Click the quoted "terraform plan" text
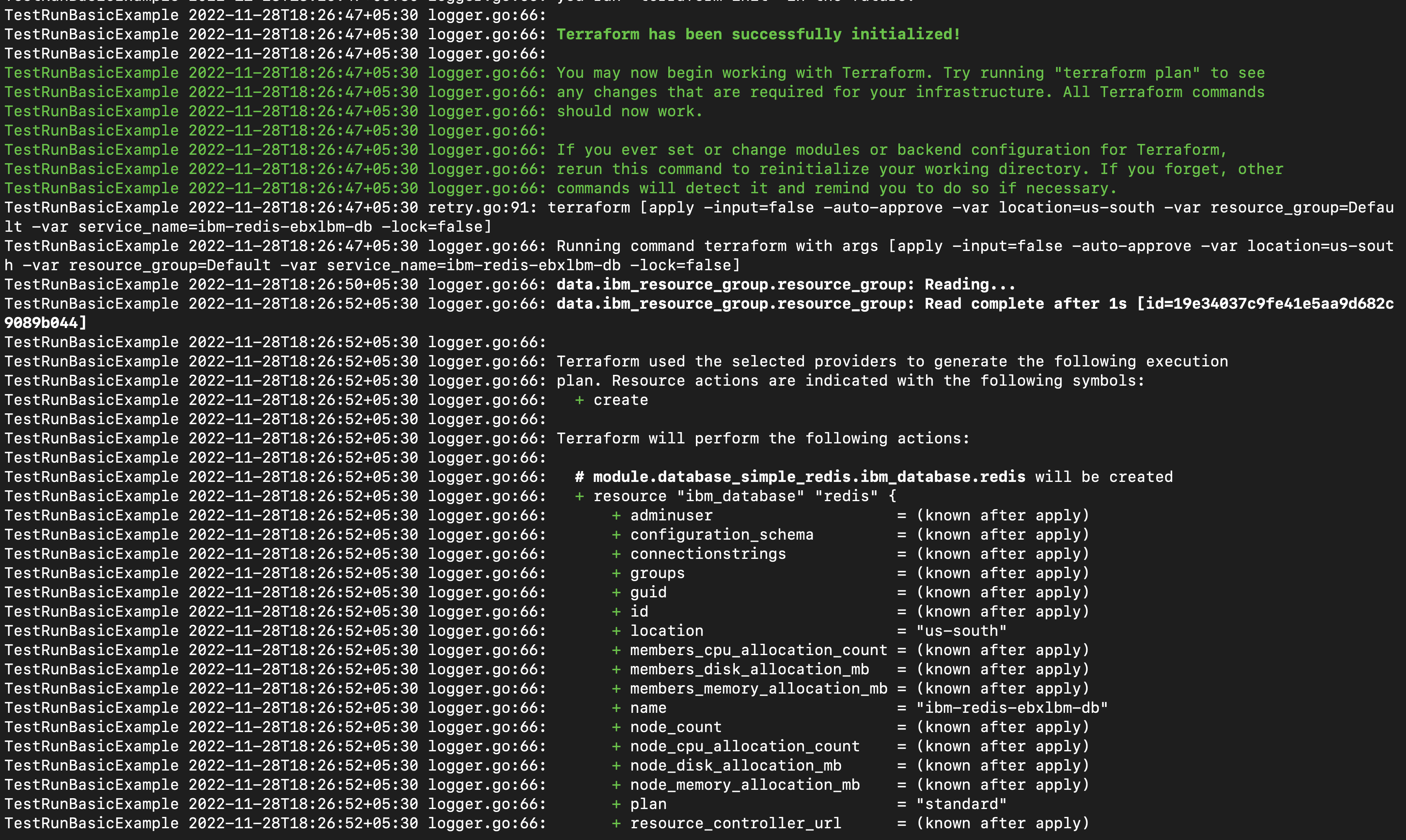This screenshot has width=1406, height=840. point(1126,73)
